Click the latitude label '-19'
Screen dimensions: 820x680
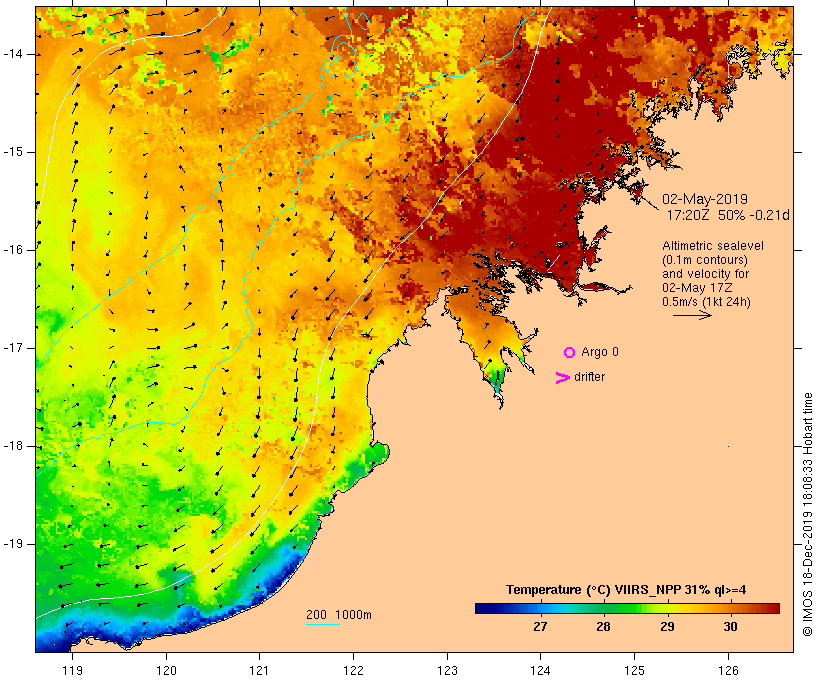click(x=13, y=544)
